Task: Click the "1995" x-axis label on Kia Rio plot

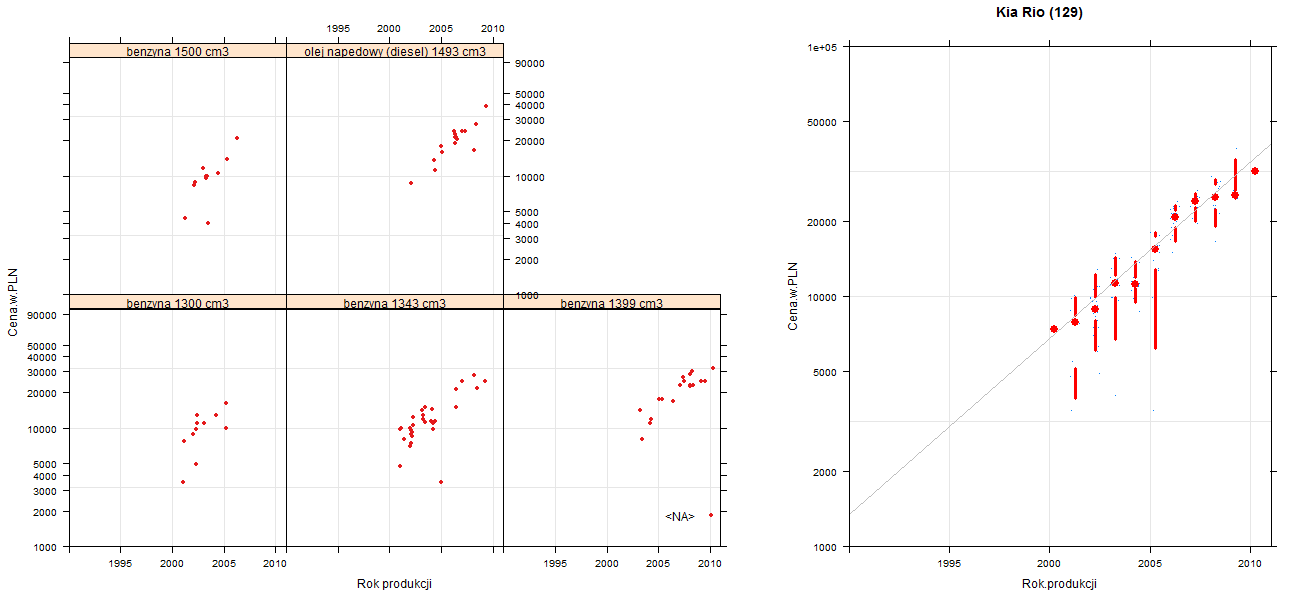Action: click(949, 564)
